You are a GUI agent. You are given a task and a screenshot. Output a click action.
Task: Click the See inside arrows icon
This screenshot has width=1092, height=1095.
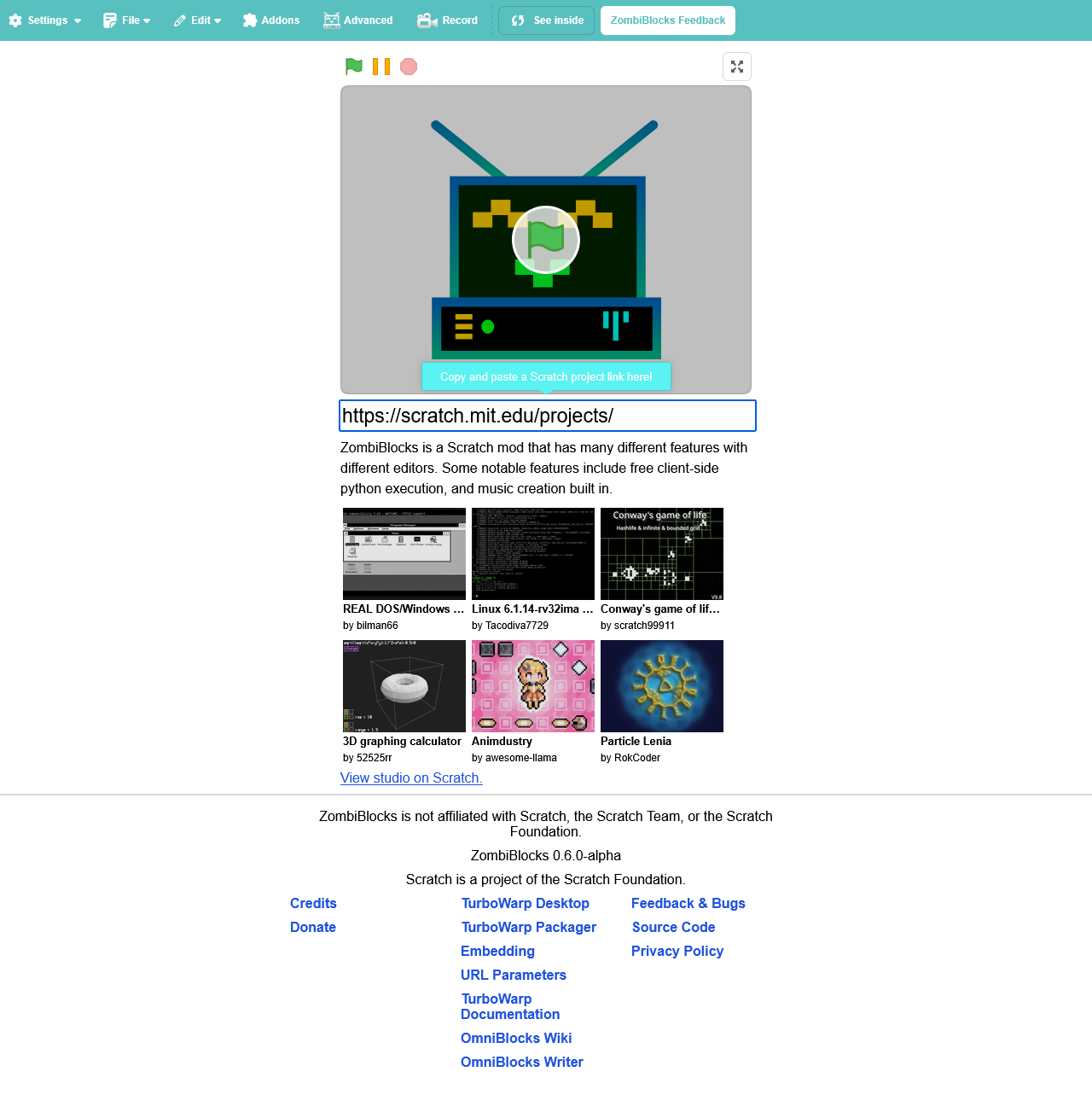[x=518, y=20]
